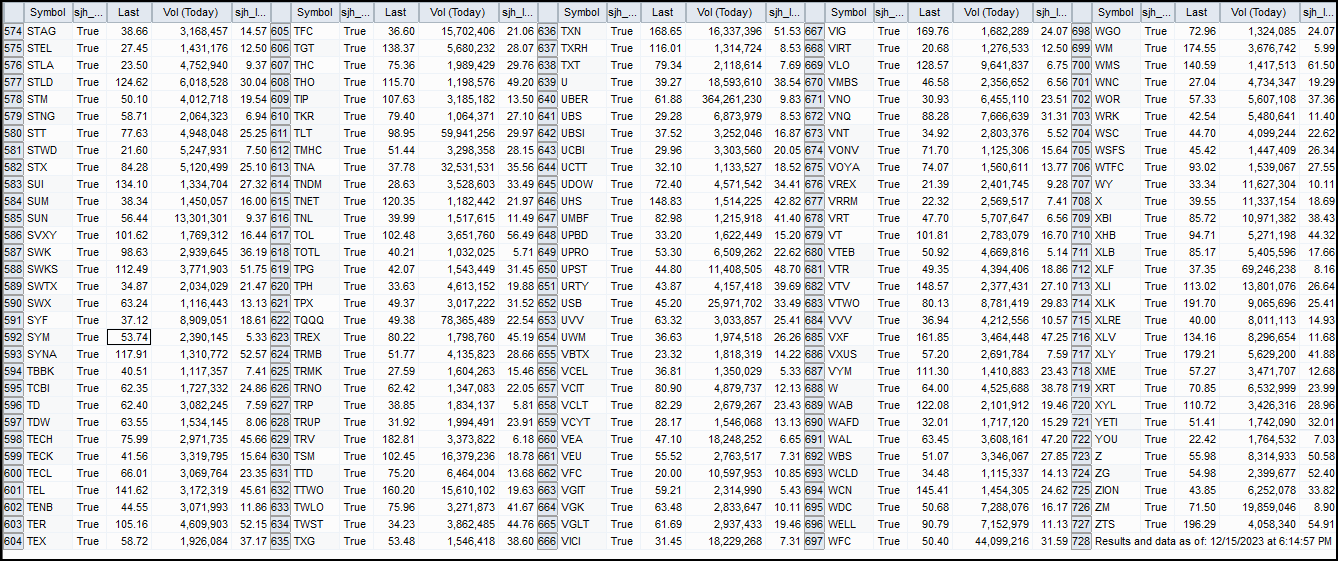The width and height of the screenshot is (1338, 561).
Task: Select the single-letter W symbol cell
Action: (849, 388)
